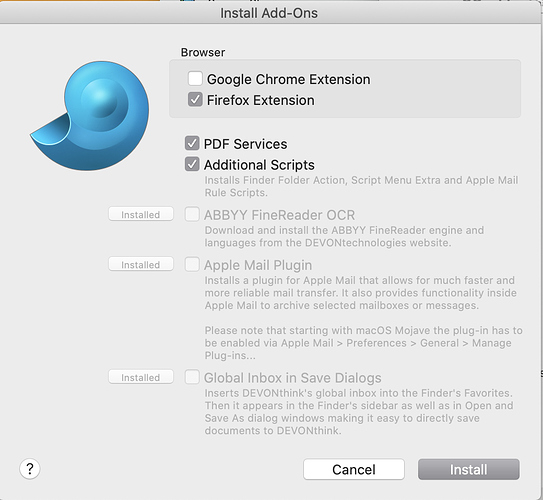The image size is (543, 500).
Task: Click the "Additional Scripts" label
Action: coord(259,165)
